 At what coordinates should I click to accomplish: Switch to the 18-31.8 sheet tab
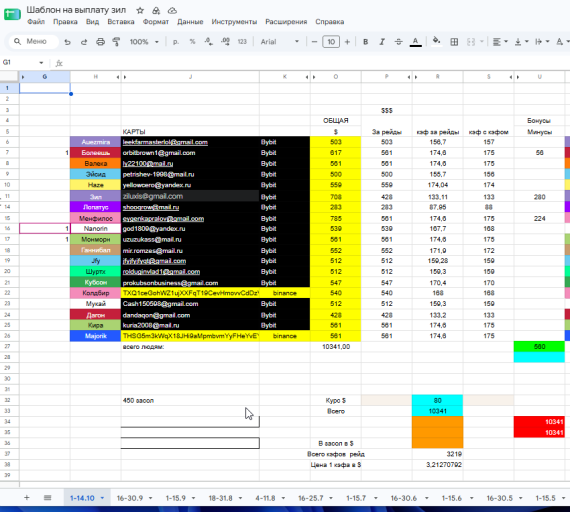pos(220,498)
